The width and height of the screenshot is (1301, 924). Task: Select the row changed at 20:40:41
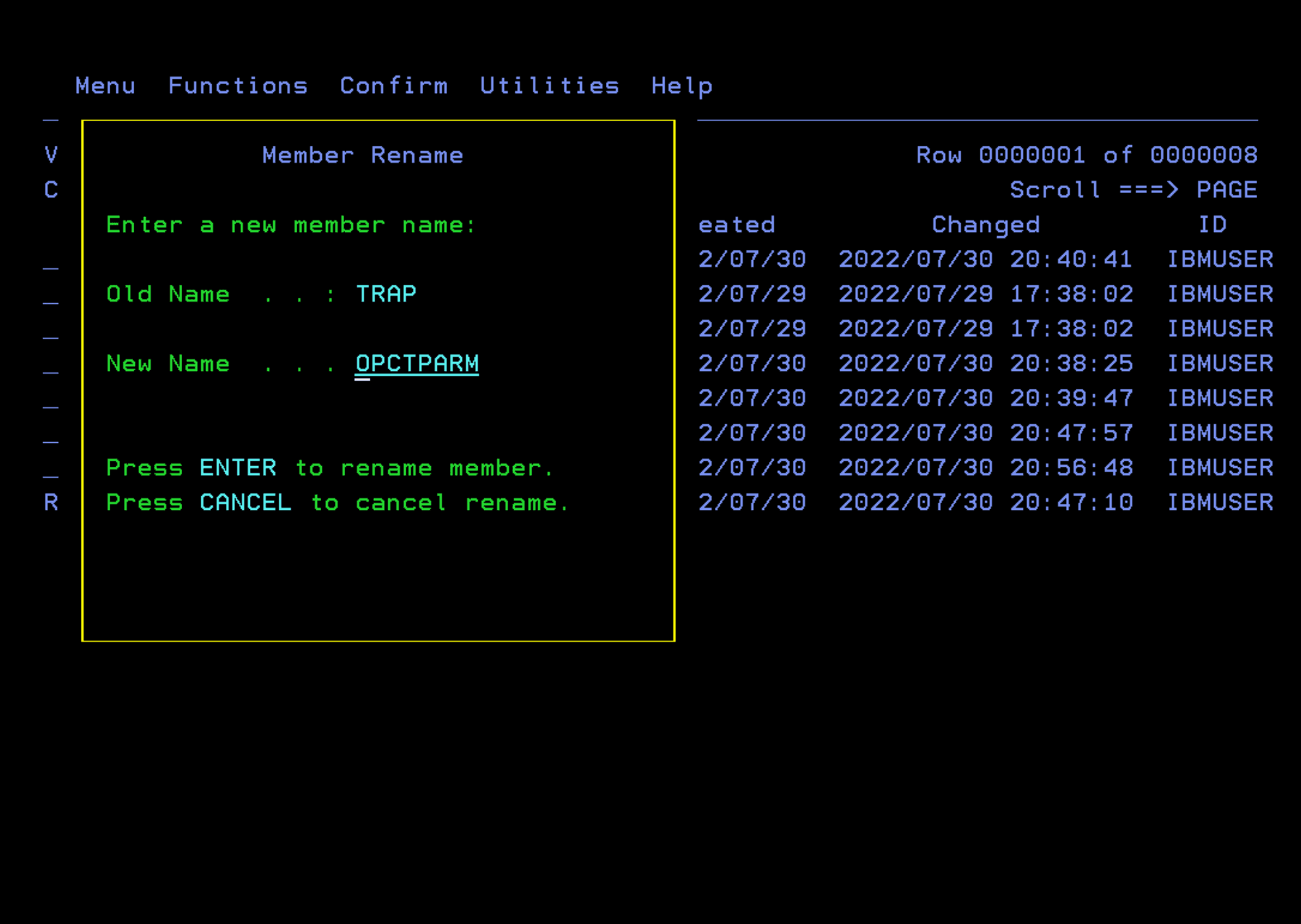click(x=985, y=259)
